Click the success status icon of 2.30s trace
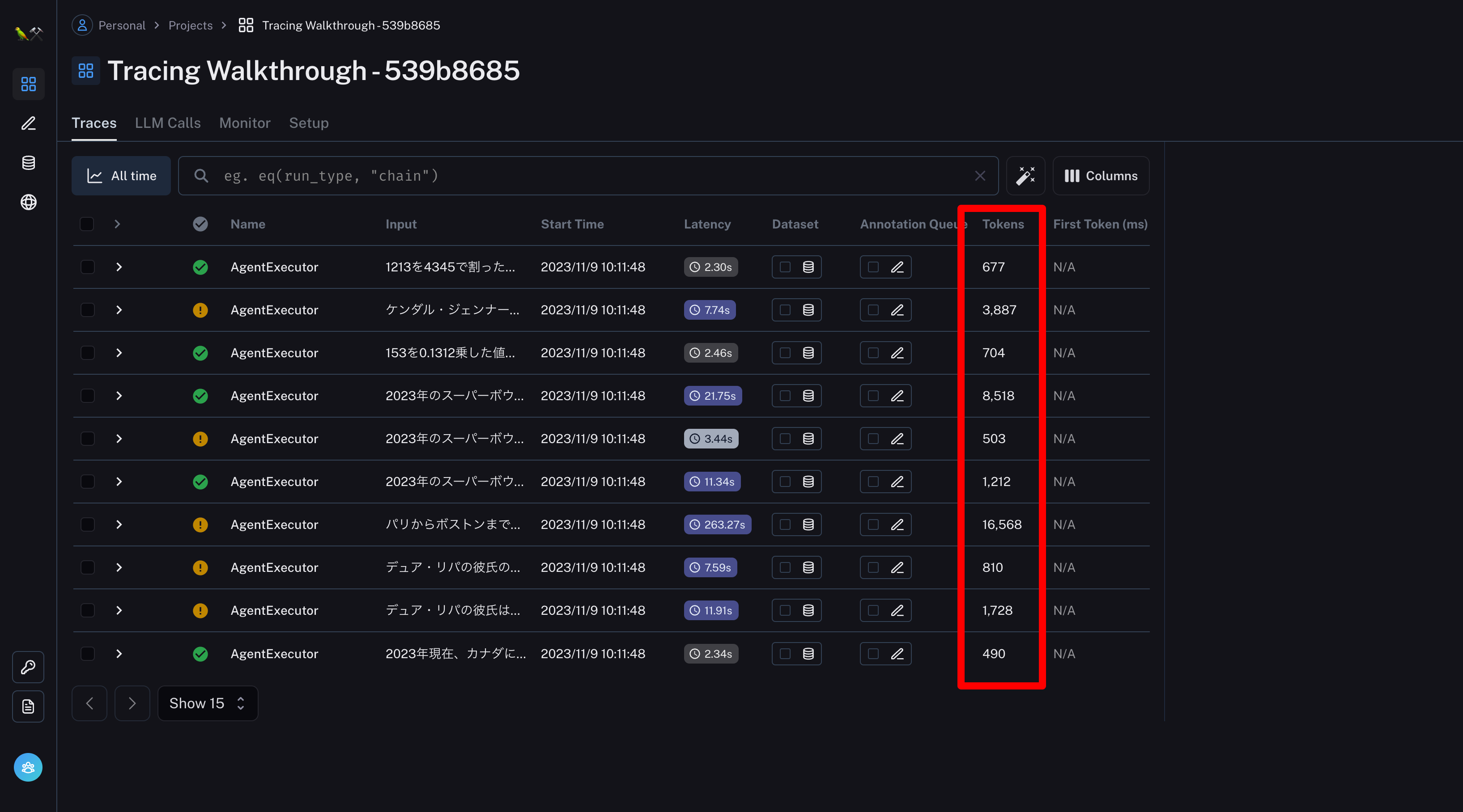The width and height of the screenshot is (1463, 812). click(200, 266)
